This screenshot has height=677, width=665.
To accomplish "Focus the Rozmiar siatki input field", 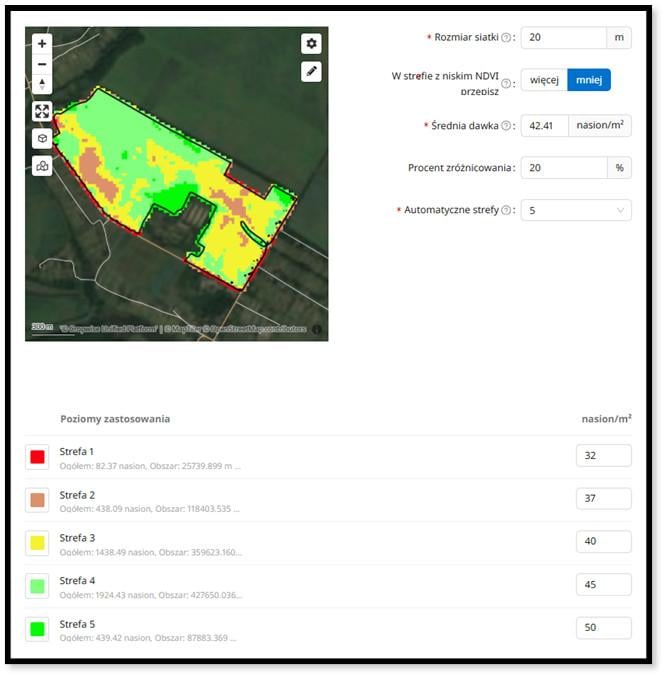I will click(564, 38).
